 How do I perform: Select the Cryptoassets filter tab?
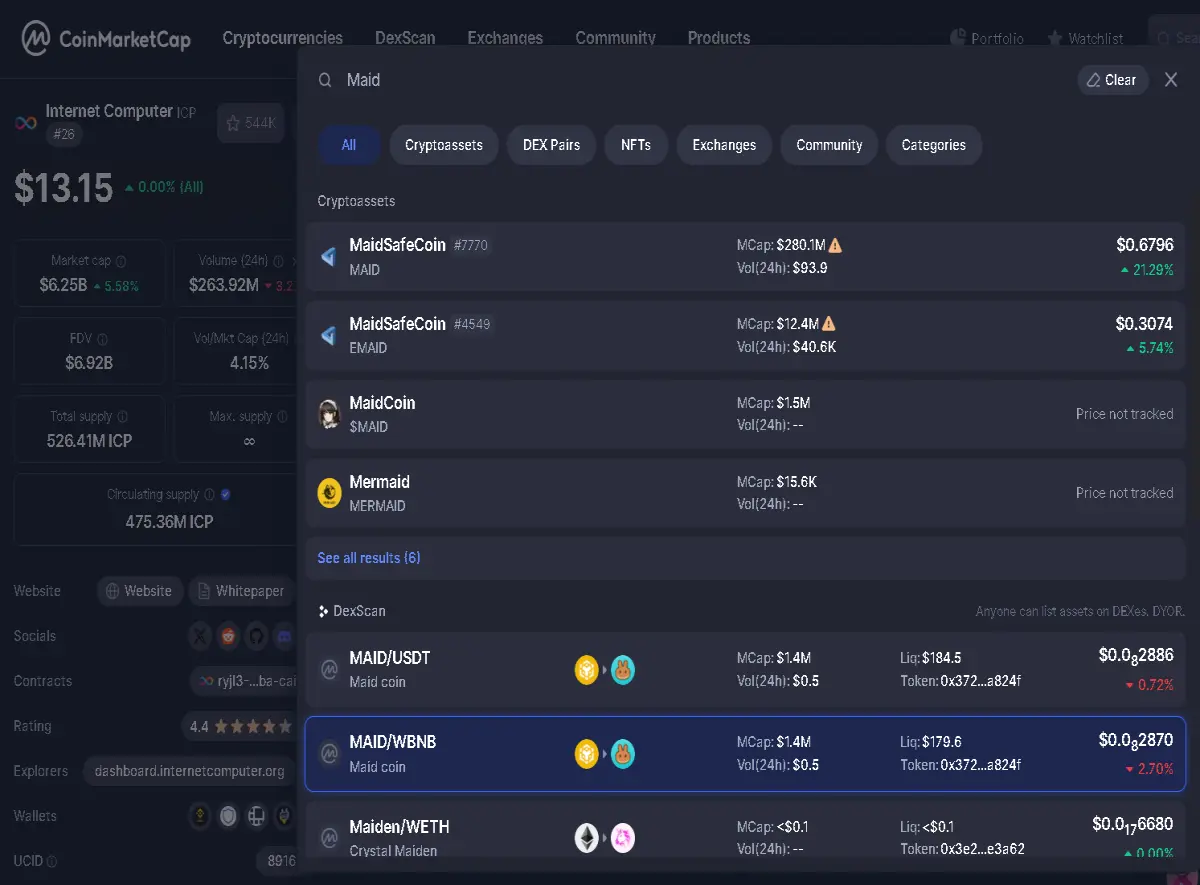(444, 145)
